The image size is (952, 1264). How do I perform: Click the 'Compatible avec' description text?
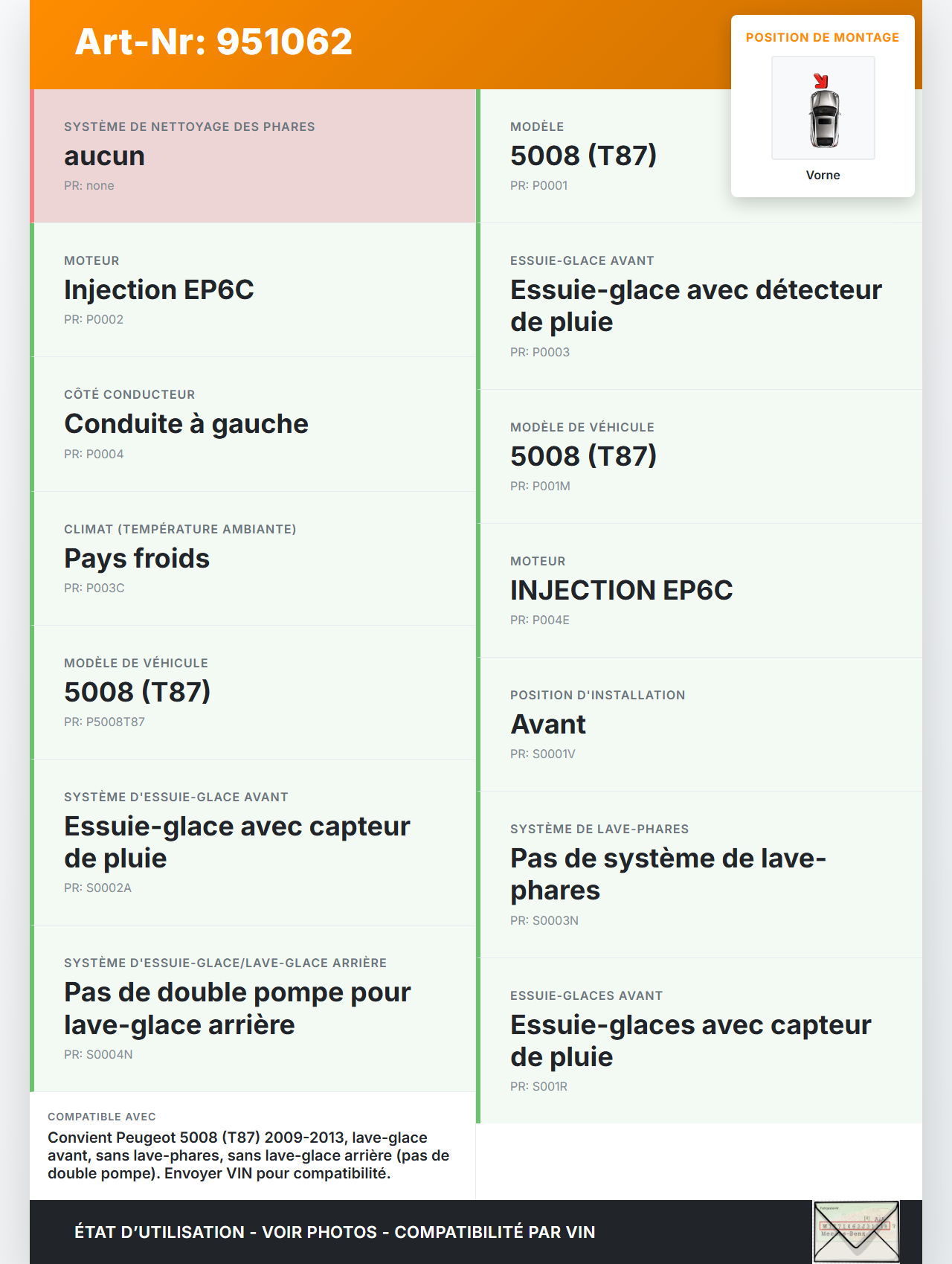click(x=248, y=1155)
